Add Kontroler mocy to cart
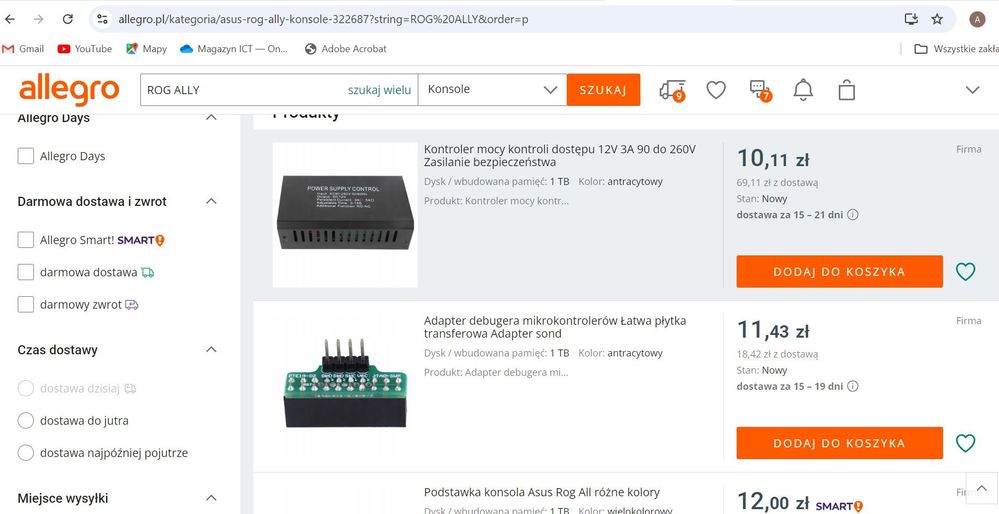This screenshot has height=514, width=999. [x=839, y=271]
